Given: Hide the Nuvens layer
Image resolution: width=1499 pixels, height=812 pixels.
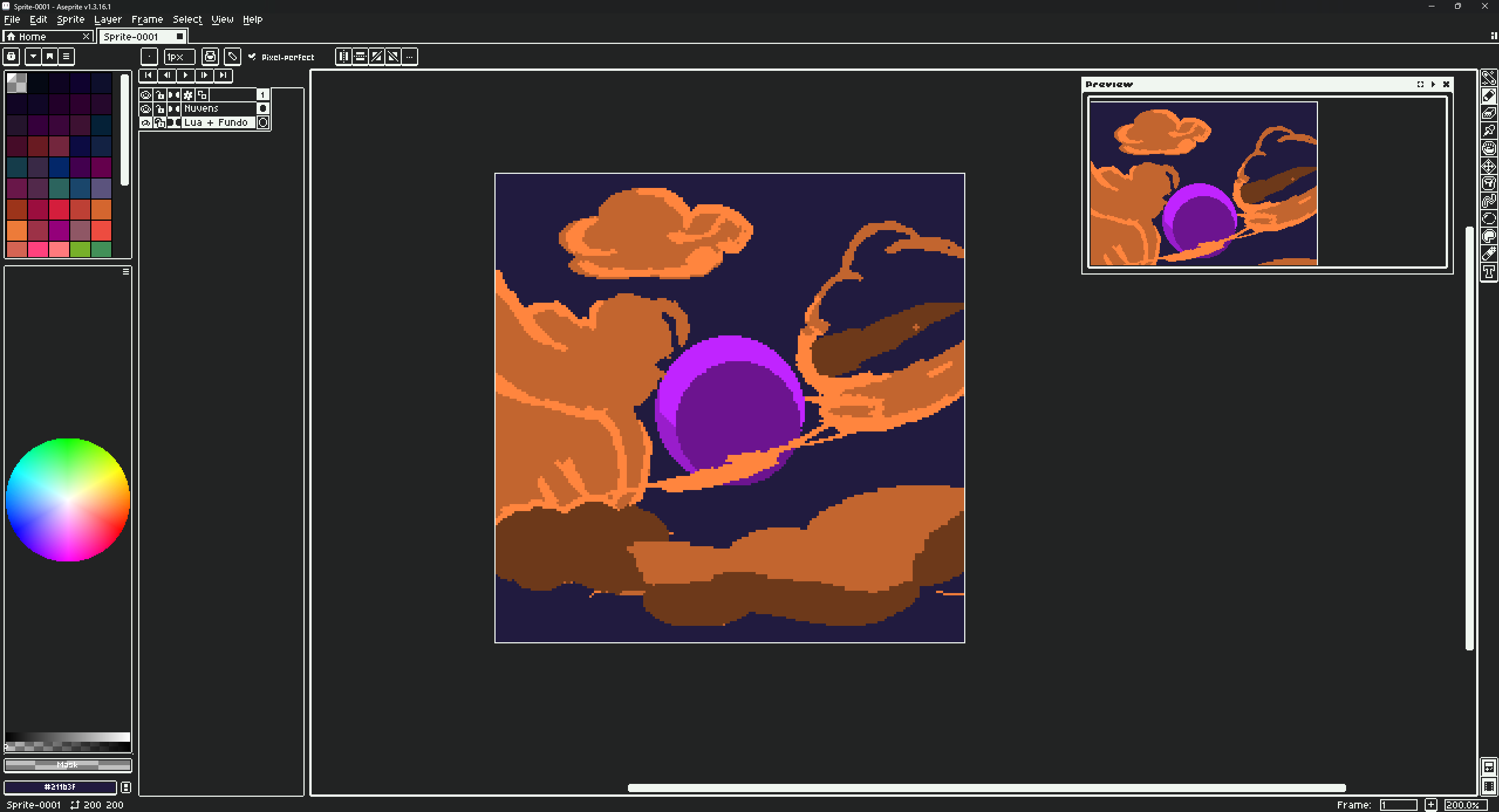Looking at the screenshot, I should coord(146,109).
